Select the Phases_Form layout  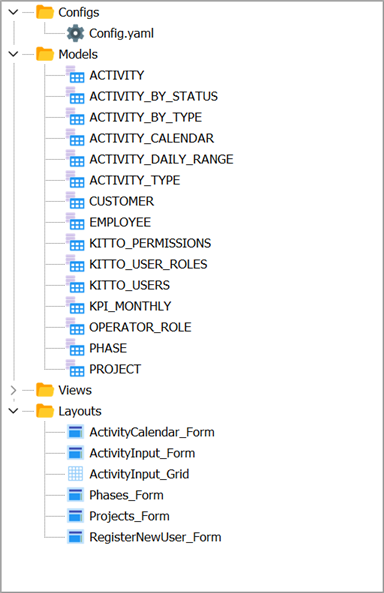[x=126, y=495]
